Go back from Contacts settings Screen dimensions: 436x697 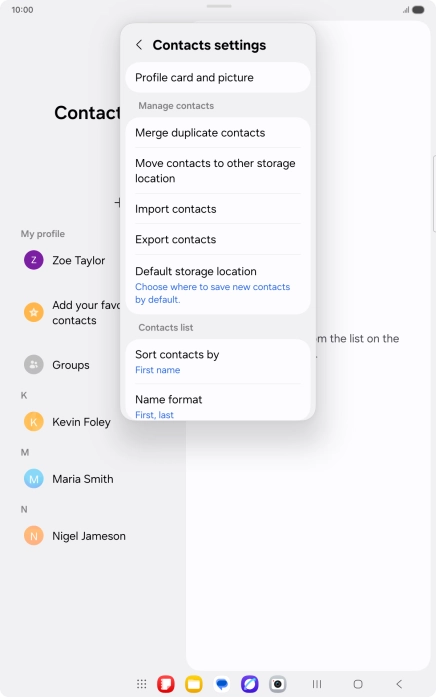[x=139, y=45]
